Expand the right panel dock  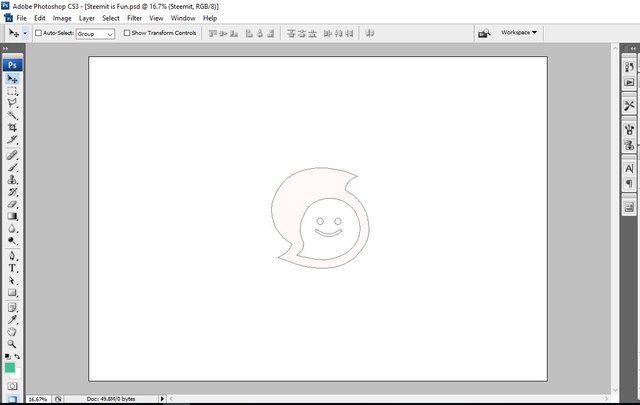633,49
